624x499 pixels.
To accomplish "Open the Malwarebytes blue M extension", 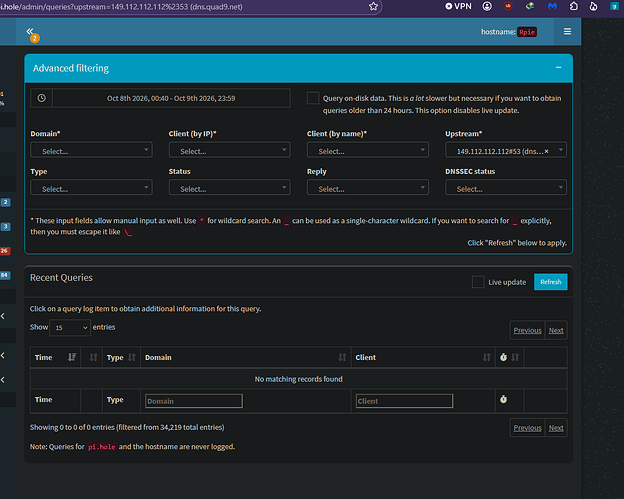I will [552, 6].
